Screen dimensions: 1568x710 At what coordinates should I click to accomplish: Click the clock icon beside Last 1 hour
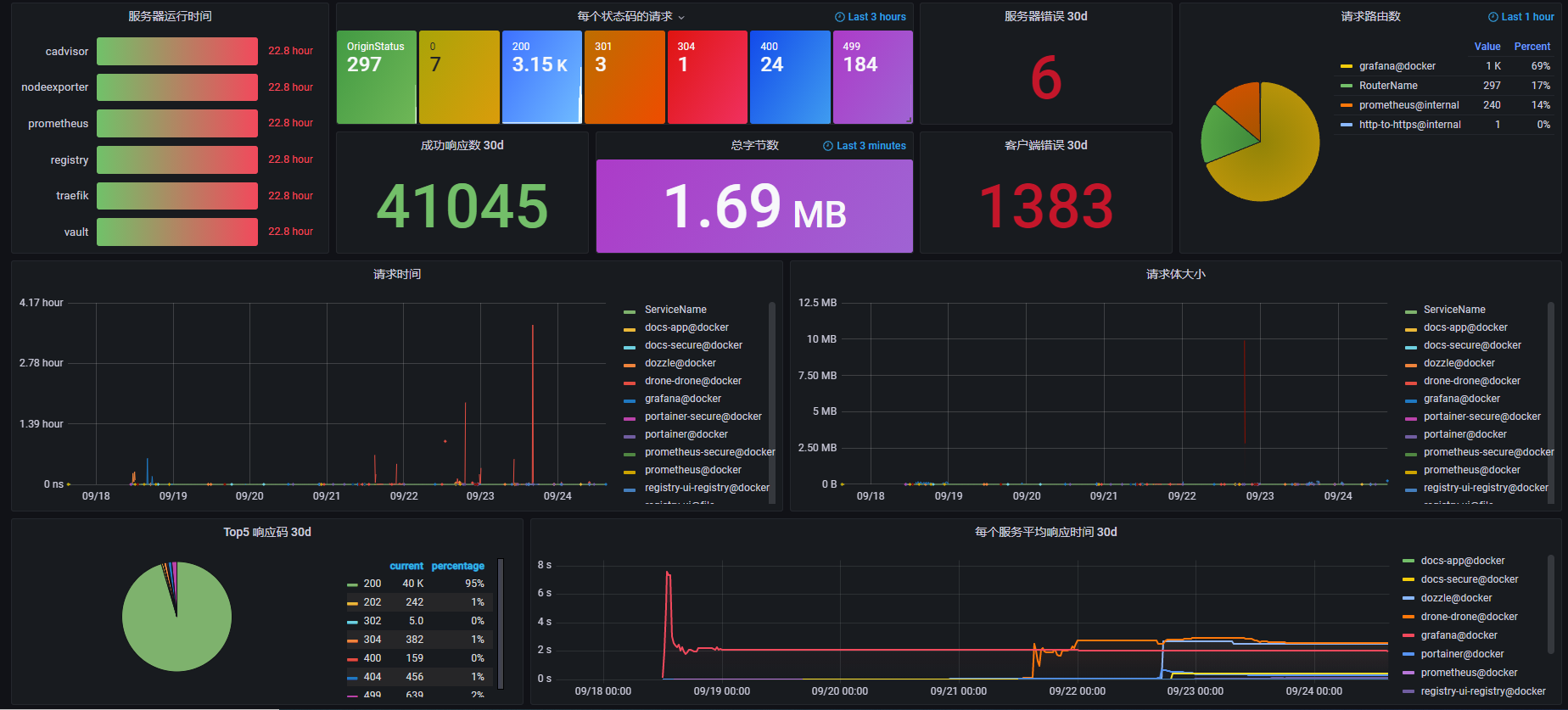1492,17
